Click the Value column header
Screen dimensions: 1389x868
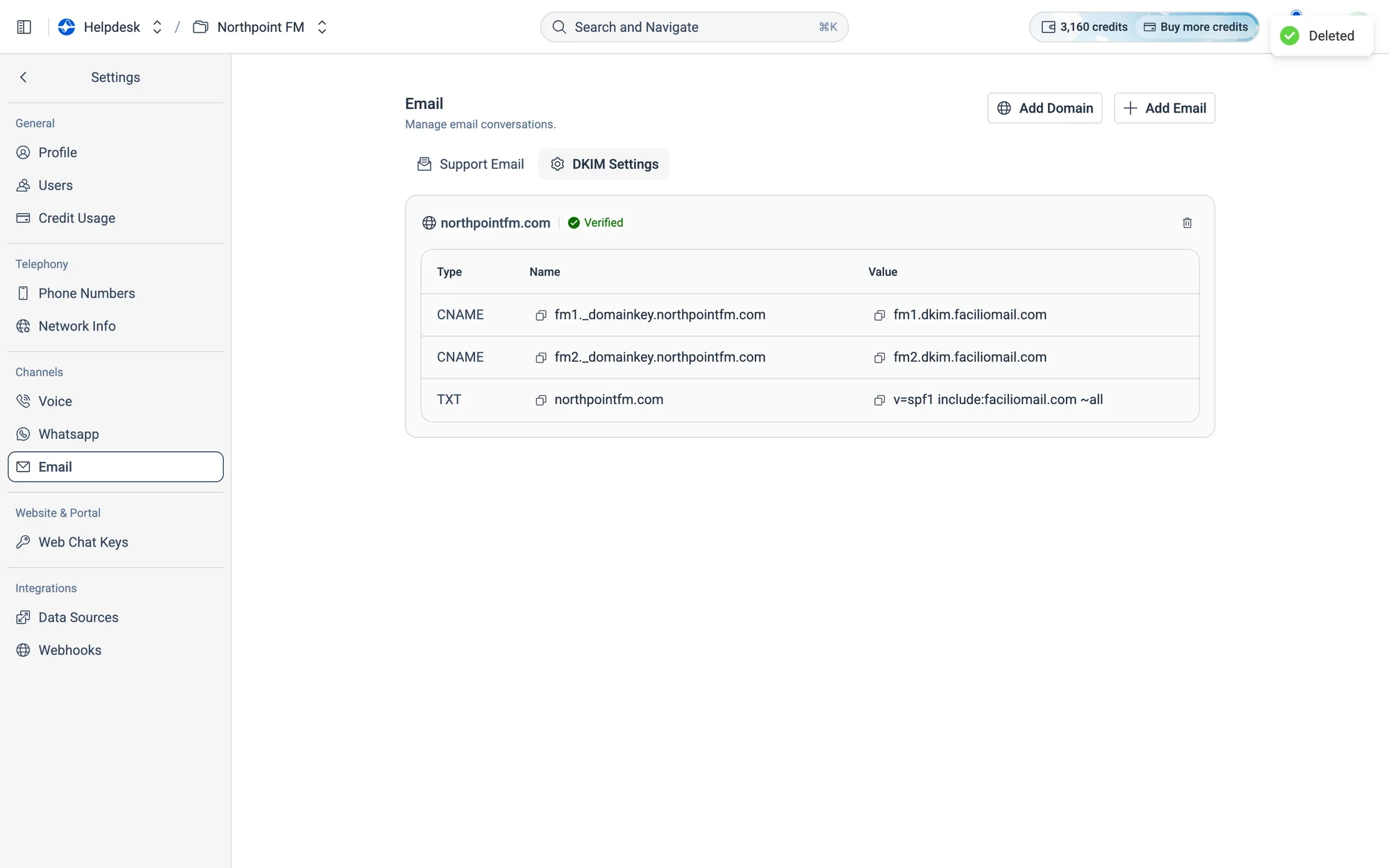883,272
